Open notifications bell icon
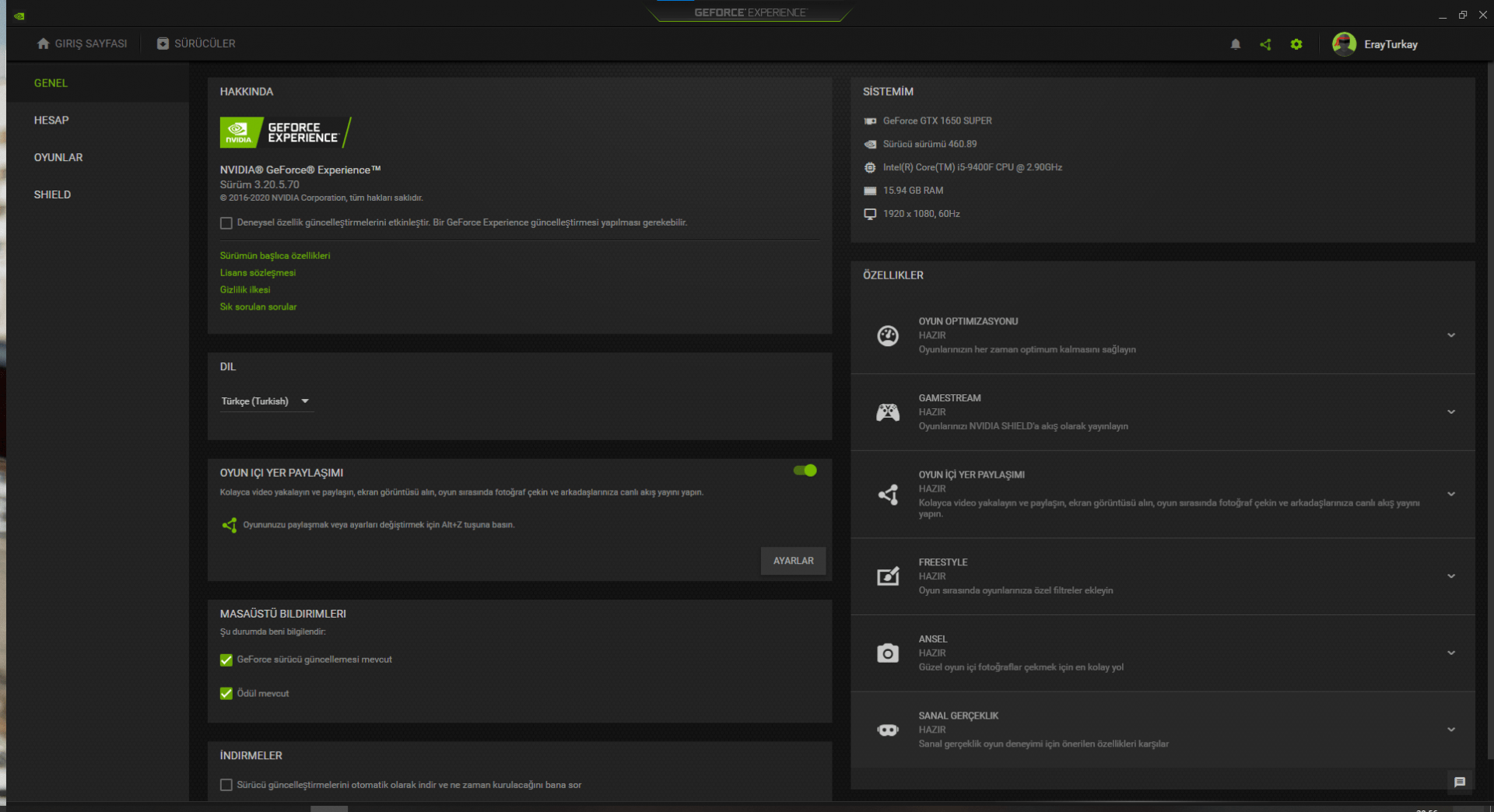The image size is (1494, 812). point(1235,44)
